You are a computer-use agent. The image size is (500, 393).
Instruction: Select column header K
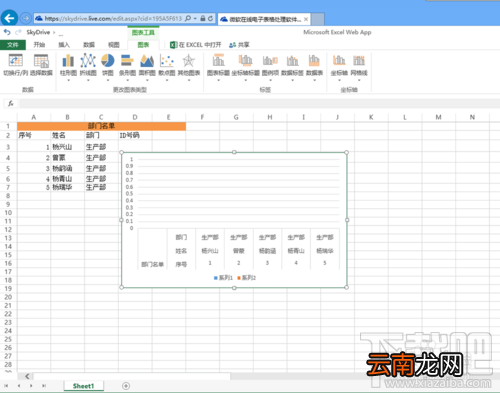tap(371, 117)
